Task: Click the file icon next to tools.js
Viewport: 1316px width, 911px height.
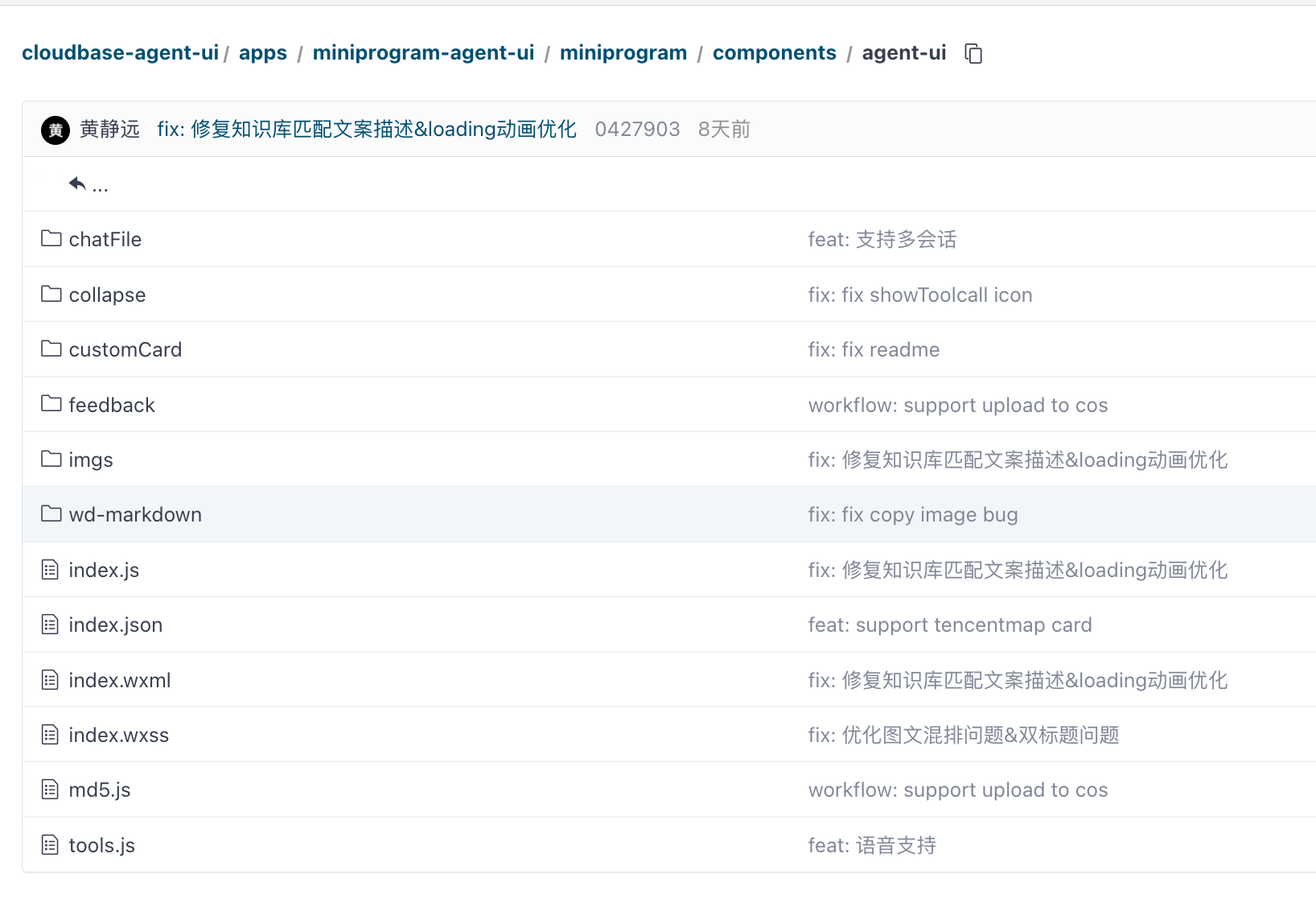Action: 50,846
